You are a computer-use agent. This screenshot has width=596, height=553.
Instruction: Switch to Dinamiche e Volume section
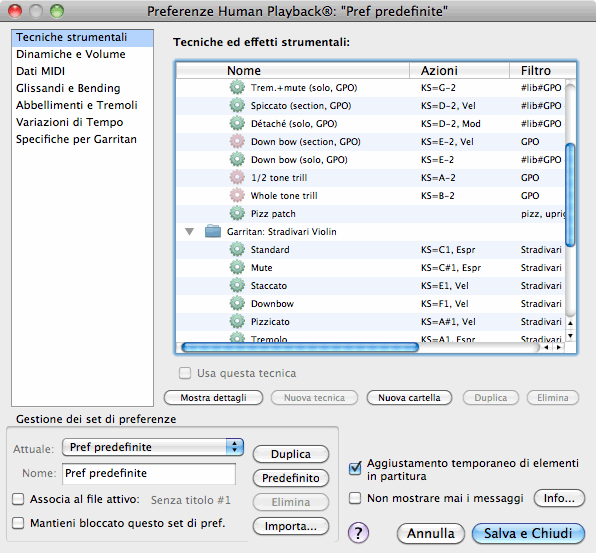tap(71, 54)
